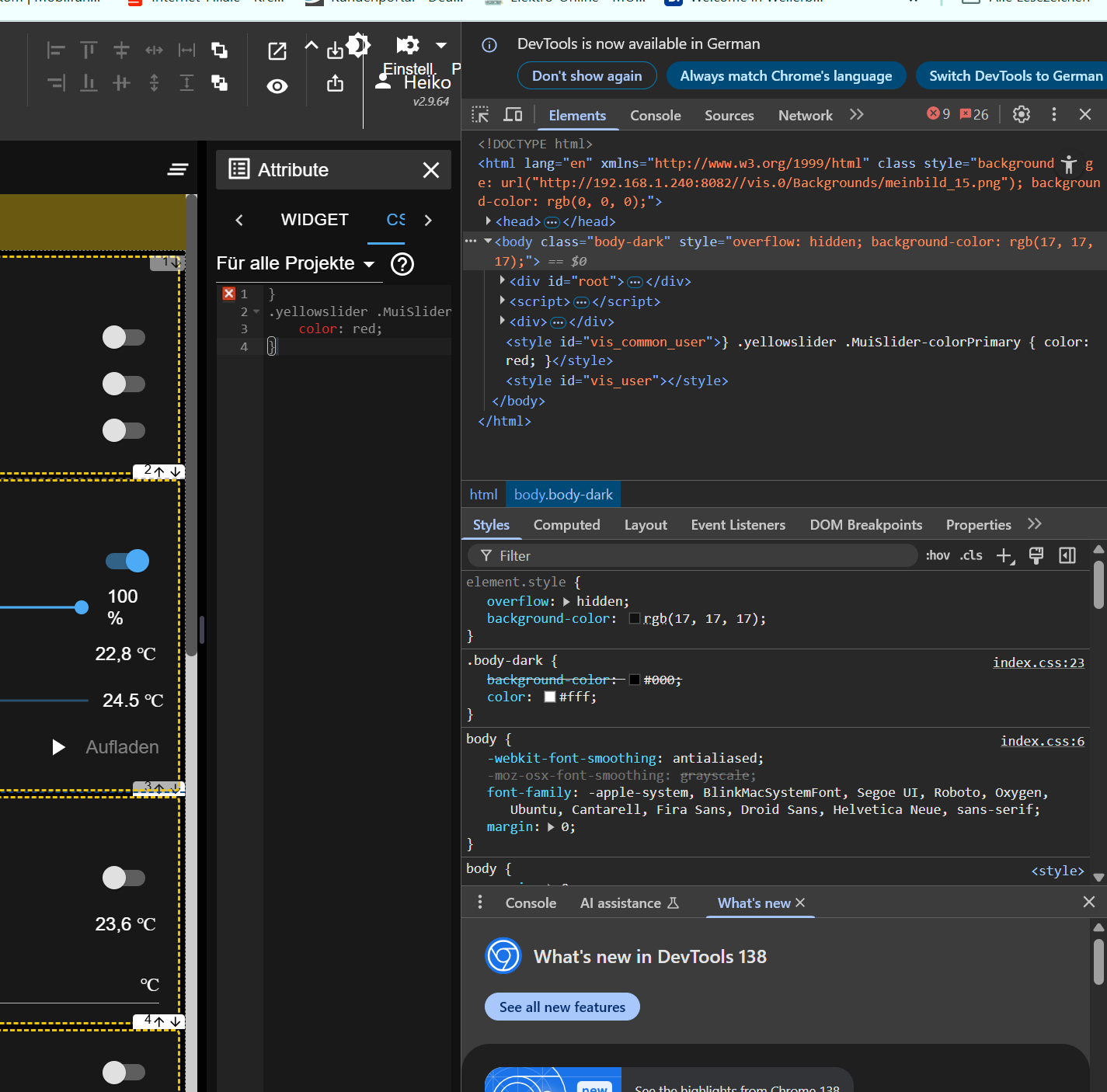Switch to the Network panel tab
The image size is (1107, 1092).
click(x=806, y=115)
